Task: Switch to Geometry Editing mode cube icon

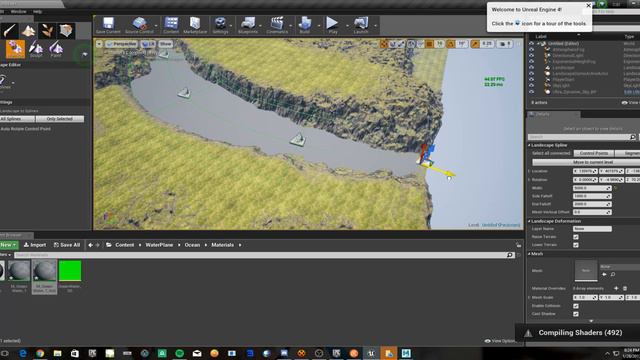Action: click(66, 31)
